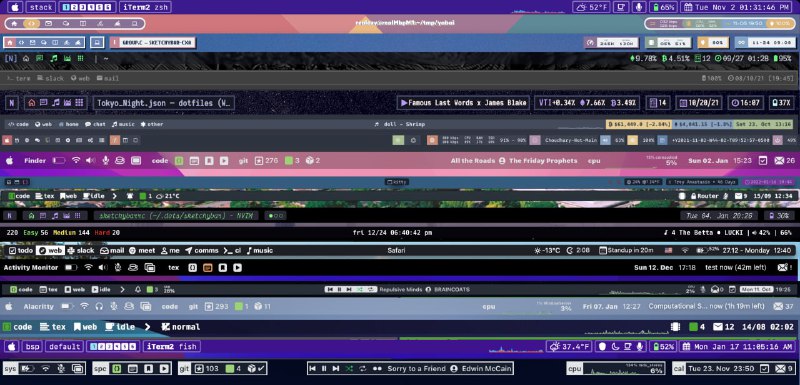
Task: Click the mail icon showing 37
Action: (x=778, y=306)
